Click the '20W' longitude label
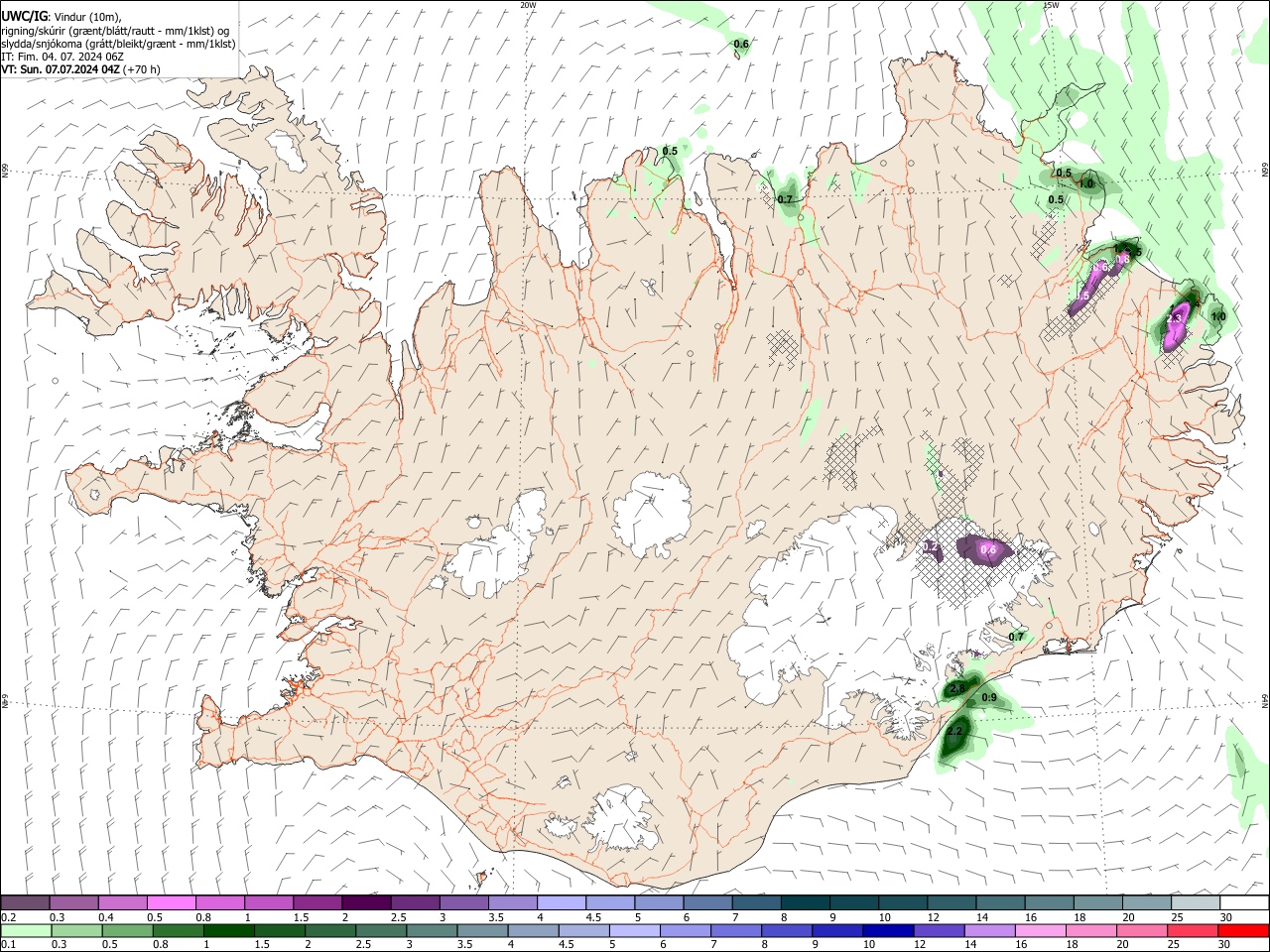Viewport: 1270px width, 952px height. coord(528,5)
